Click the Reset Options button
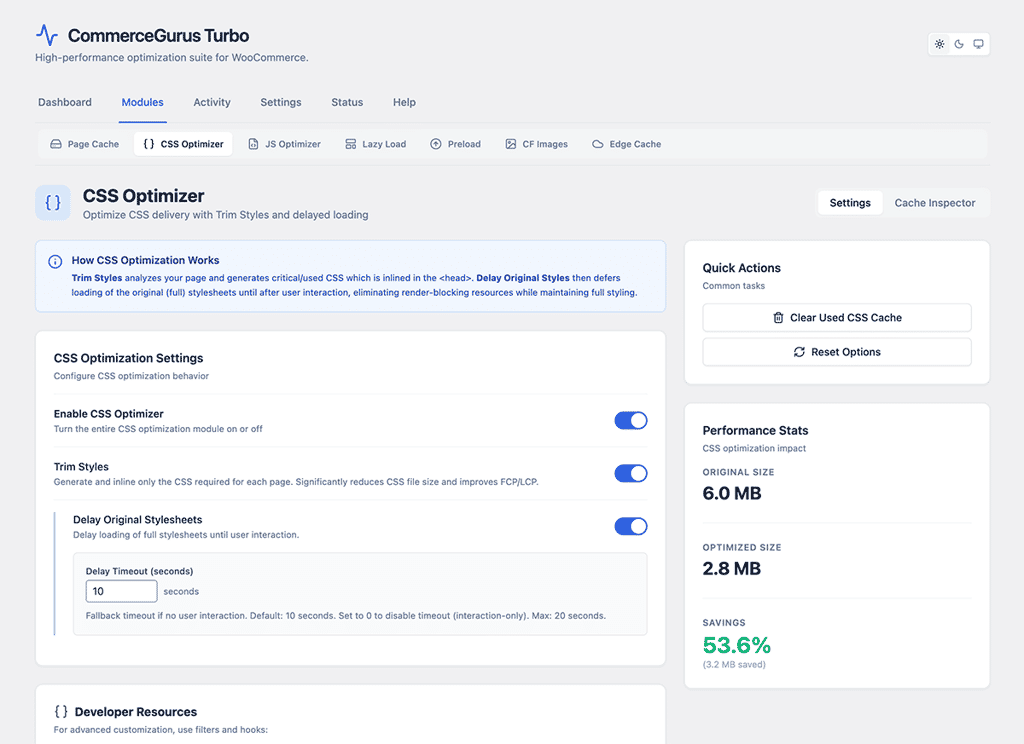This screenshot has height=744, width=1024. (837, 352)
